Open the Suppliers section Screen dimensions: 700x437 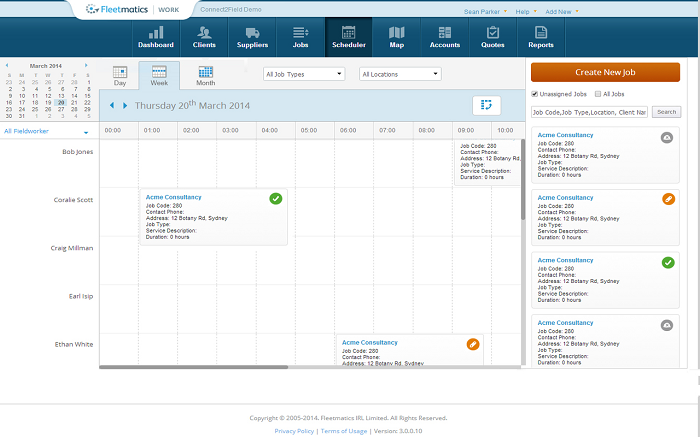pos(252,38)
